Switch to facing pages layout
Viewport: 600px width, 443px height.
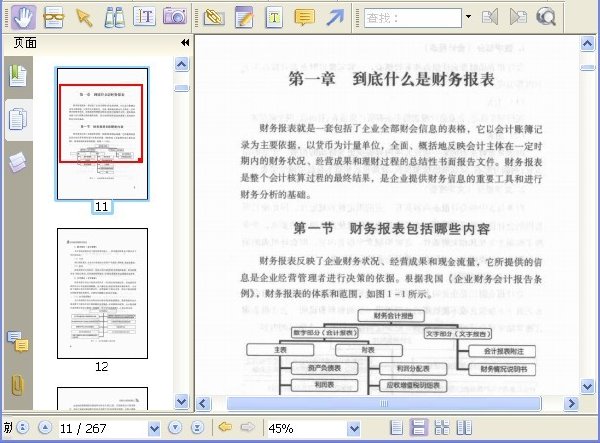[x=464, y=428]
